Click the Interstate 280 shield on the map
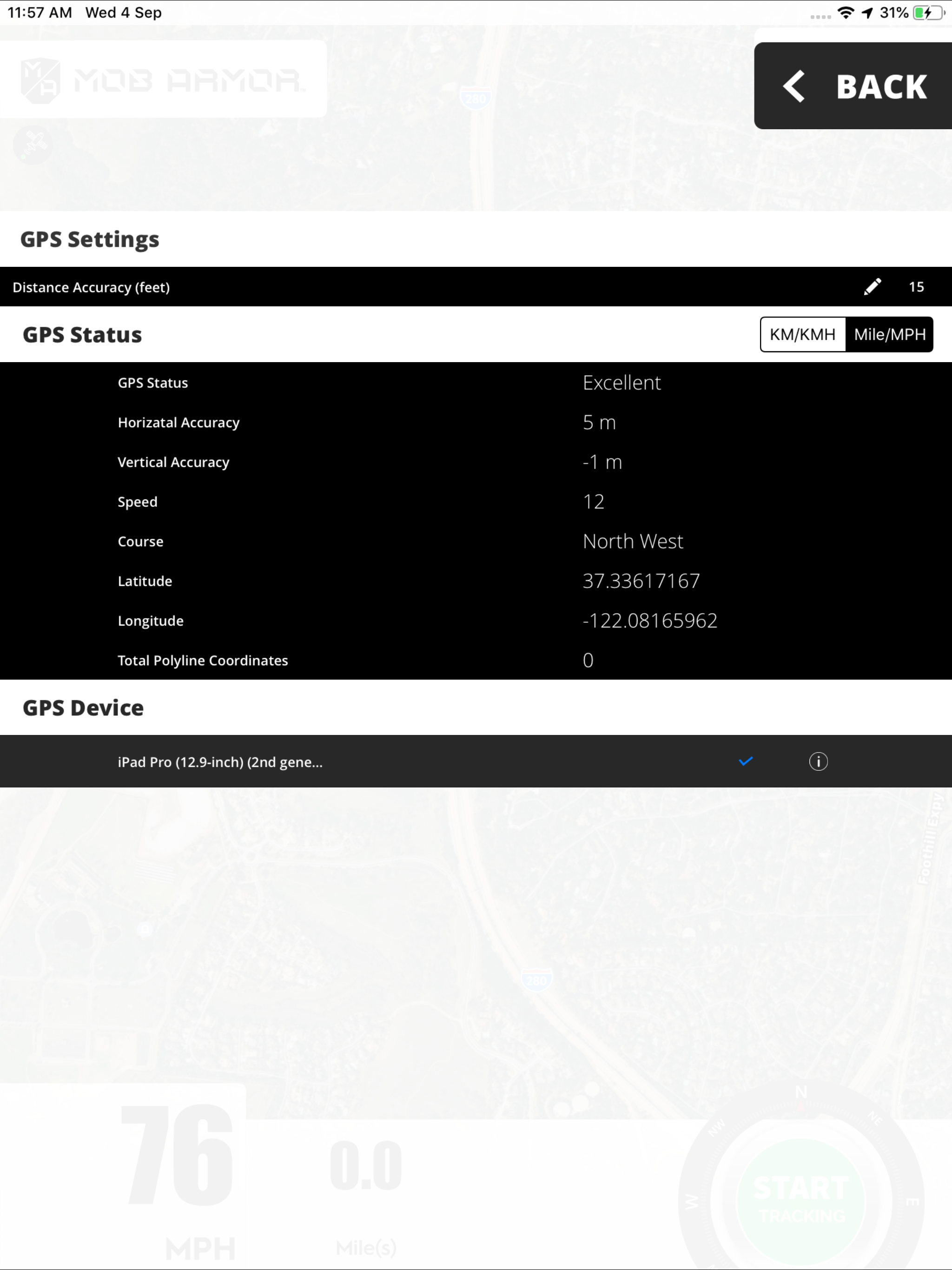This screenshot has width=952, height=1270. tap(476, 98)
